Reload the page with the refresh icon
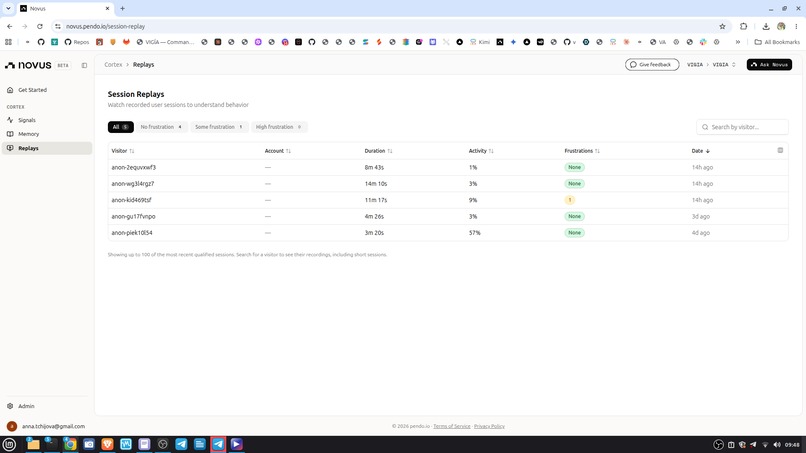The height and width of the screenshot is (453, 806). pyautogui.click(x=40, y=26)
